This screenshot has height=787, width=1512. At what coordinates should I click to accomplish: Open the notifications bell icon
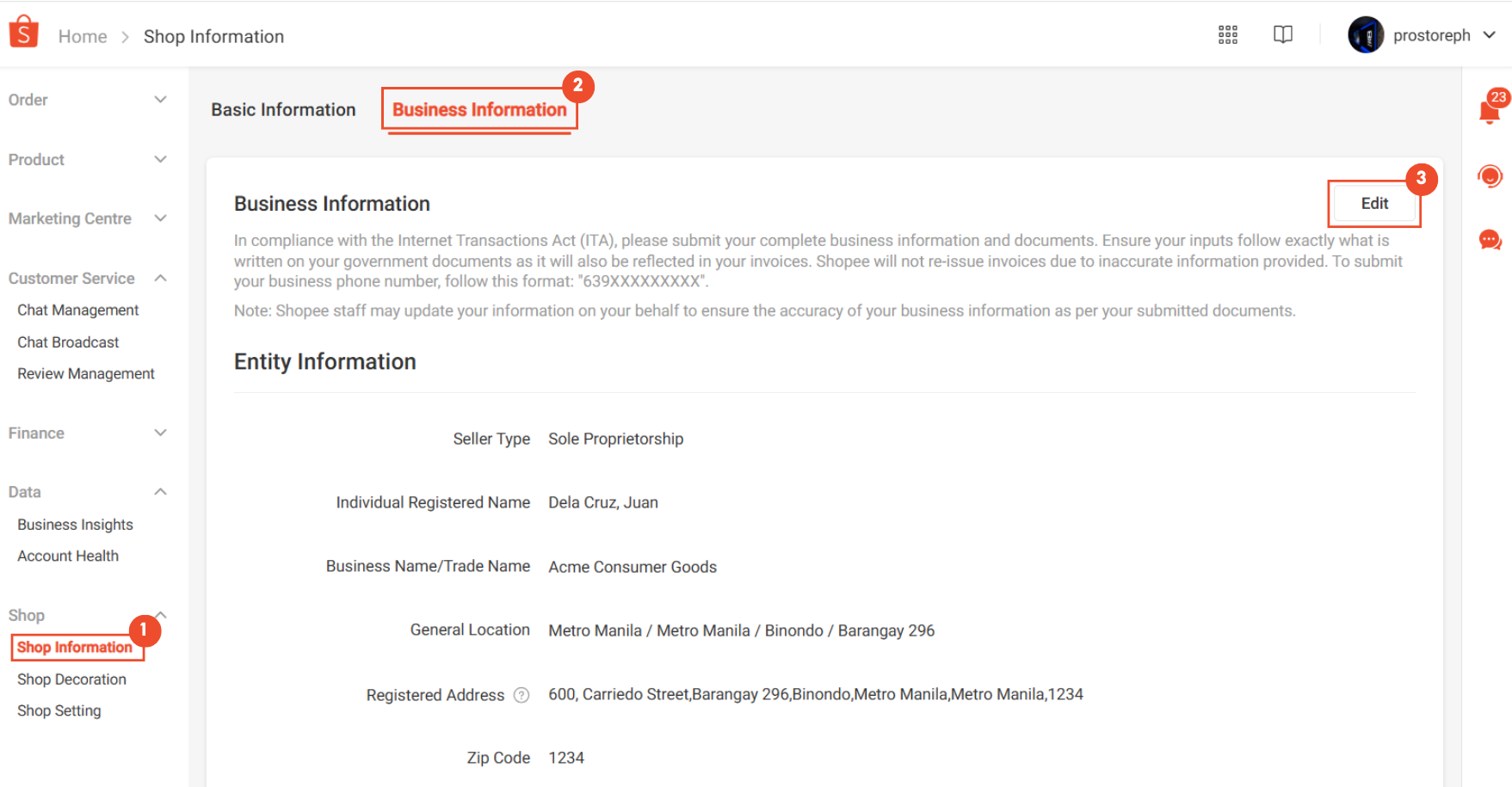(1489, 112)
